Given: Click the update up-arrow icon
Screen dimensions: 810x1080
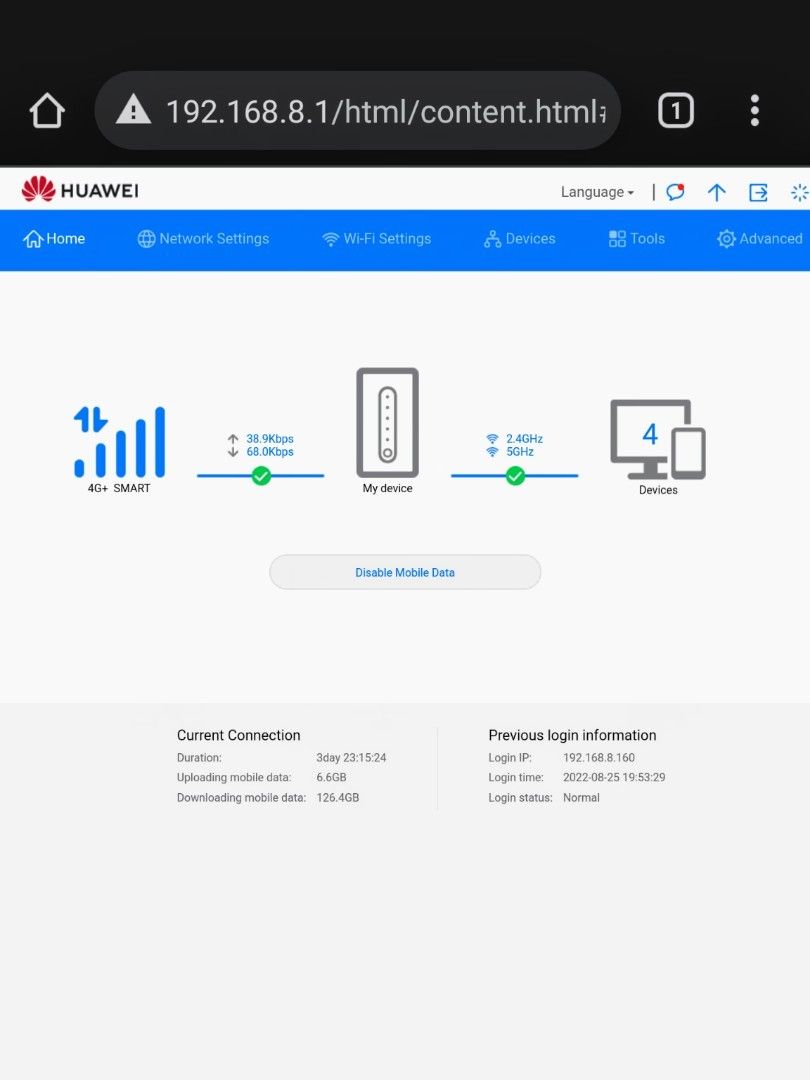Looking at the screenshot, I should [x=717, y=192].
